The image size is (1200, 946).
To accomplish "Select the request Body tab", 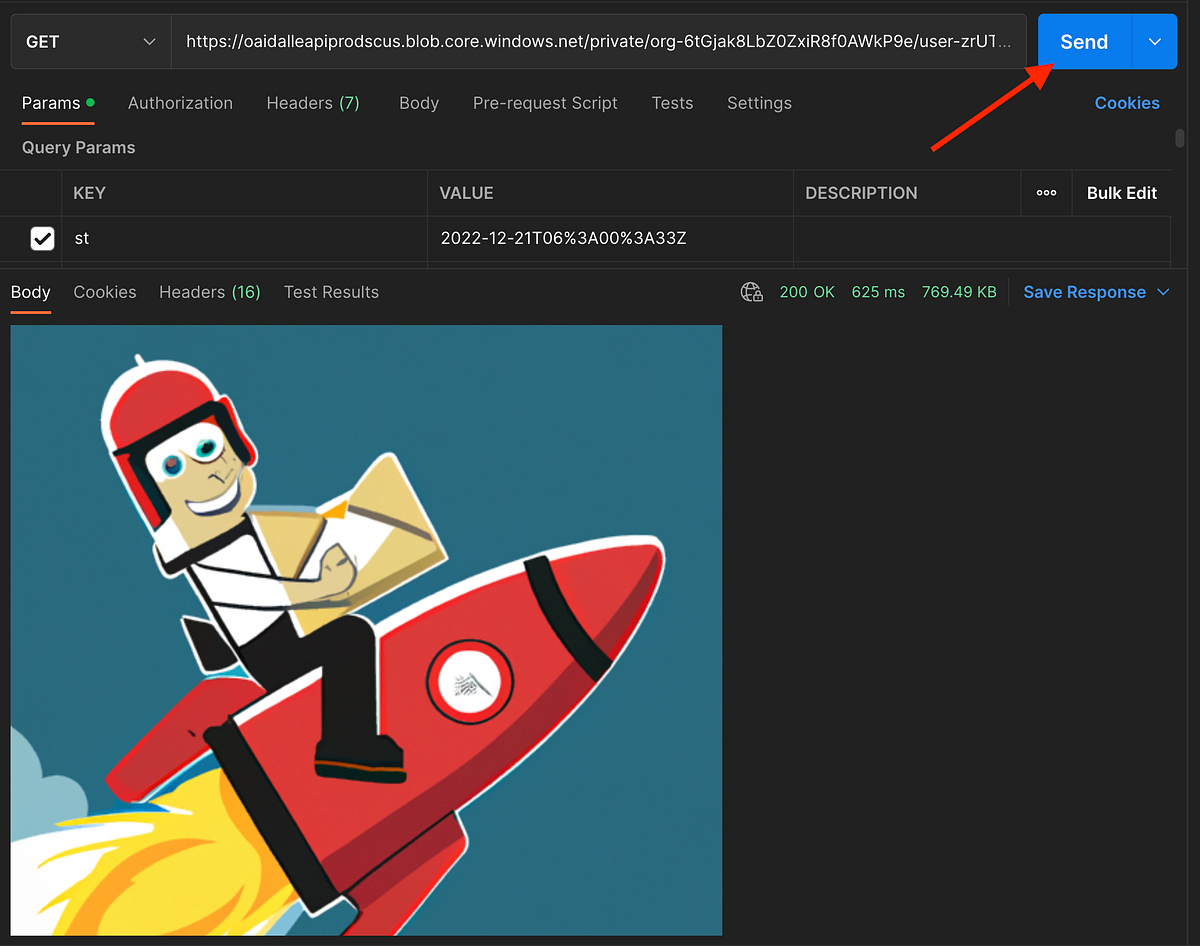I will click(x=418, y=103).
